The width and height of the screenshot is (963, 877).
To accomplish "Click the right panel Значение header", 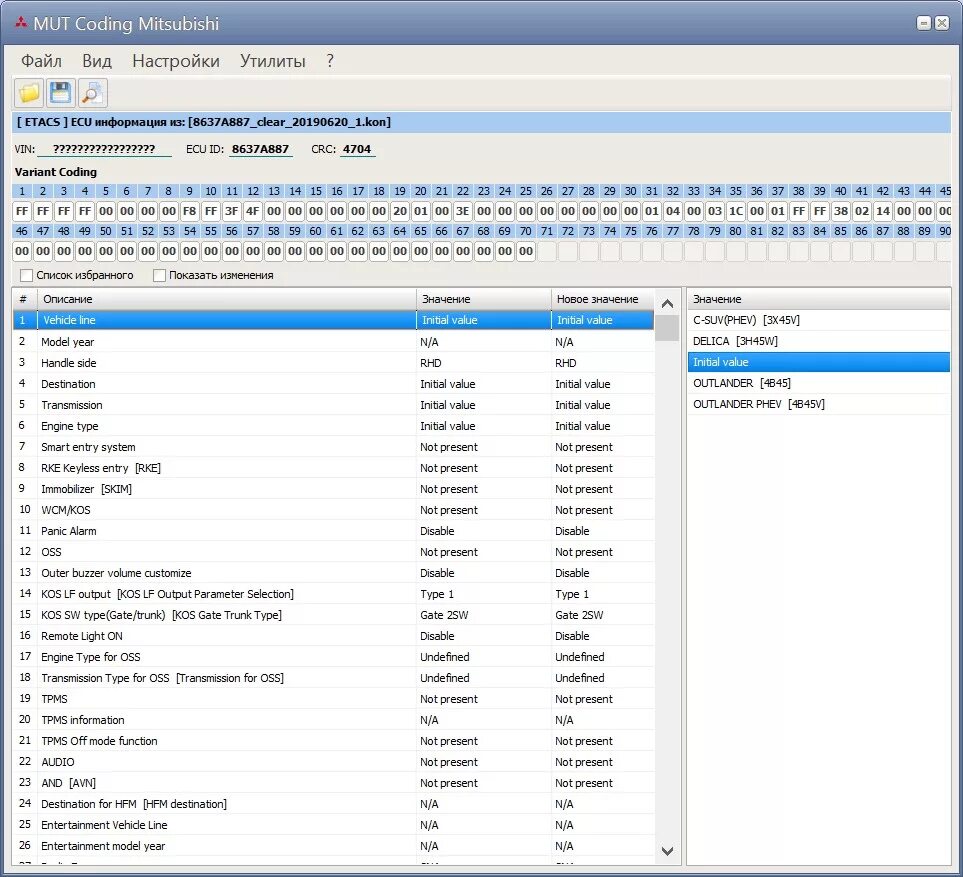I will 819,299.
